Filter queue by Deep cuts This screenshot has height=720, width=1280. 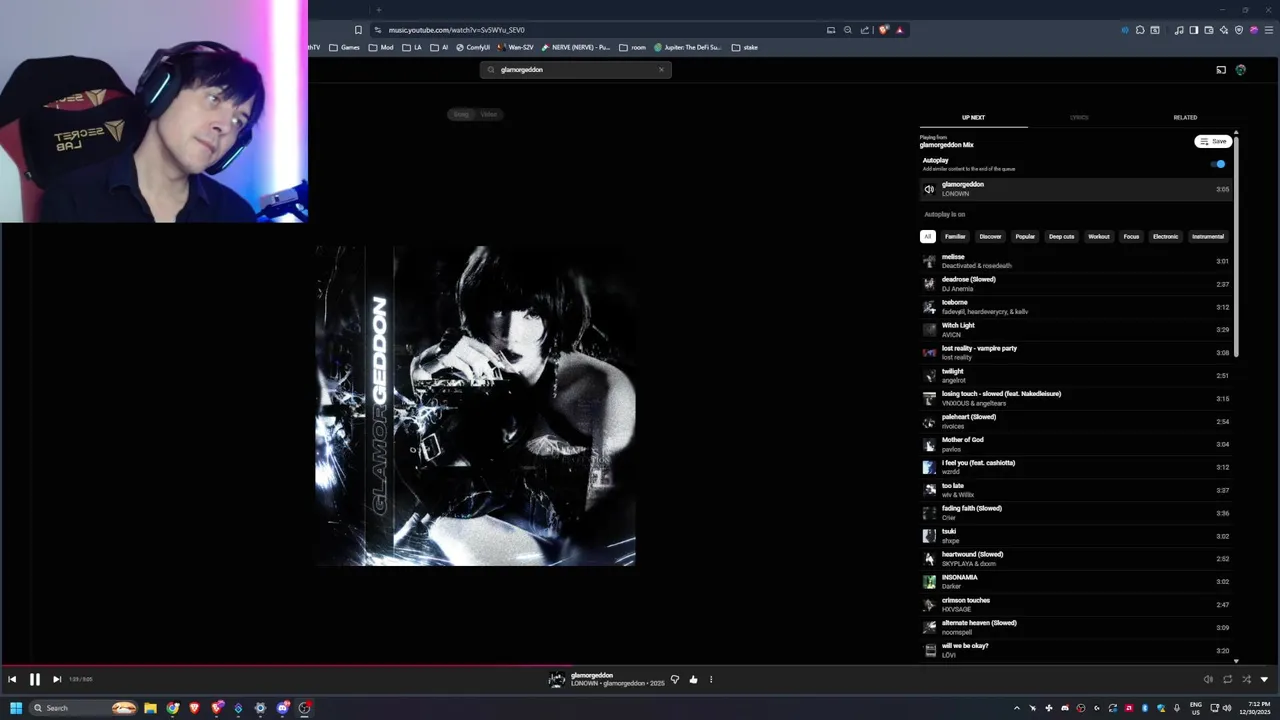pos(1061,237)
